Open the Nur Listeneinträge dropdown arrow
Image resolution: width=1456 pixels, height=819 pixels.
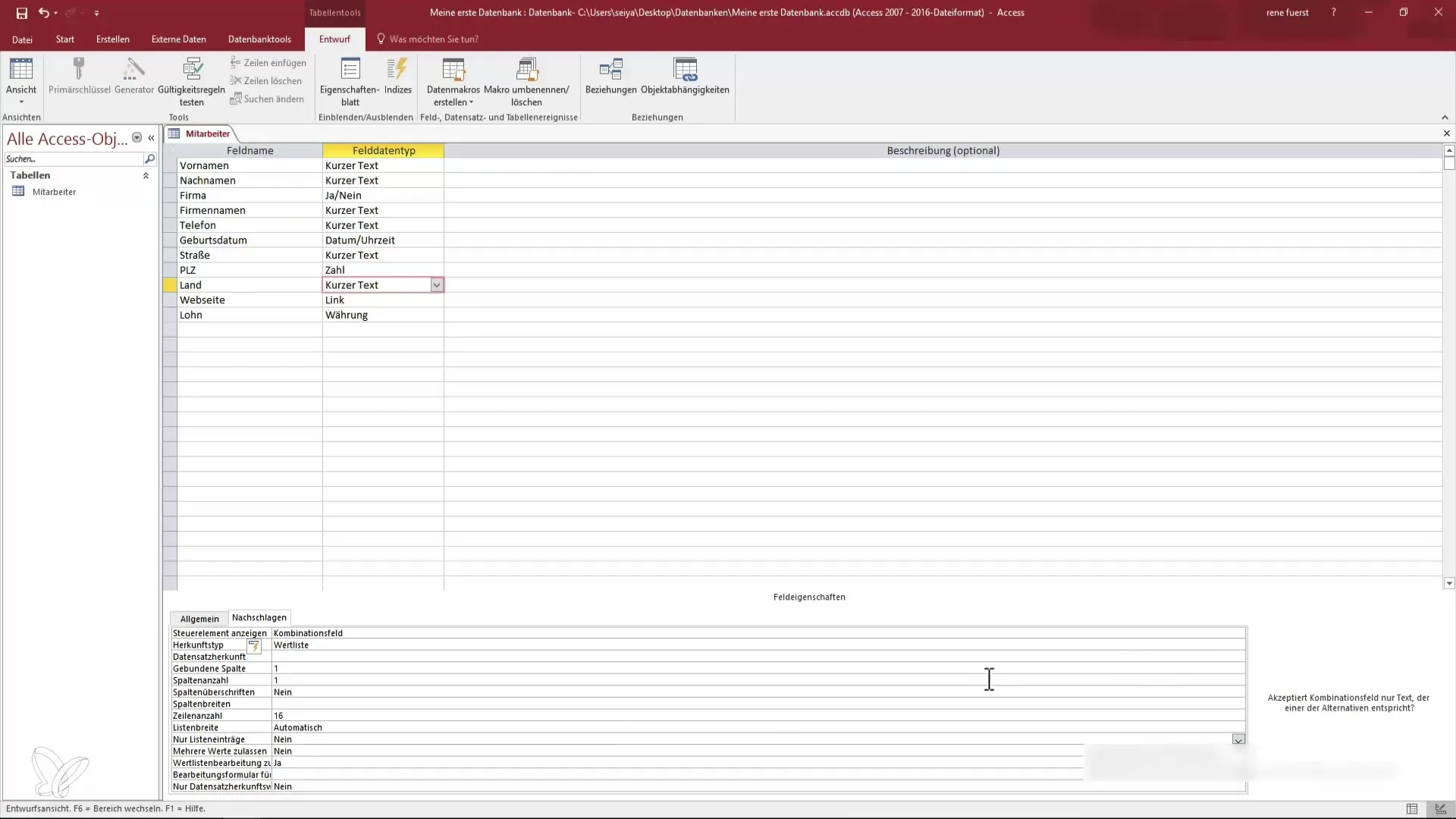click(x=1238, y=739)
